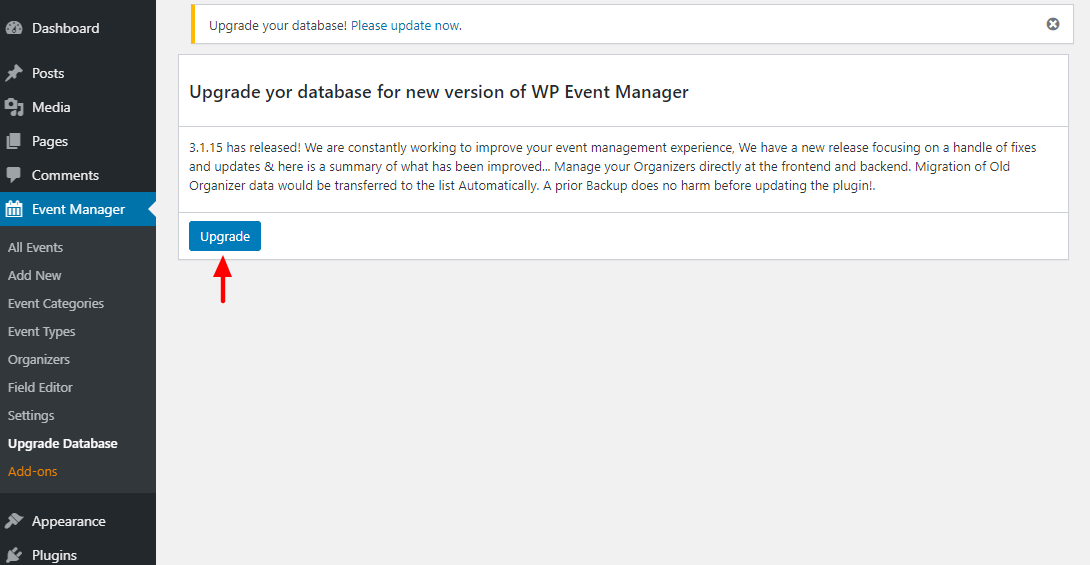Open Event Categories submenu item
The height and width of the screenshot is (565, 1090).
coord(56,304)
